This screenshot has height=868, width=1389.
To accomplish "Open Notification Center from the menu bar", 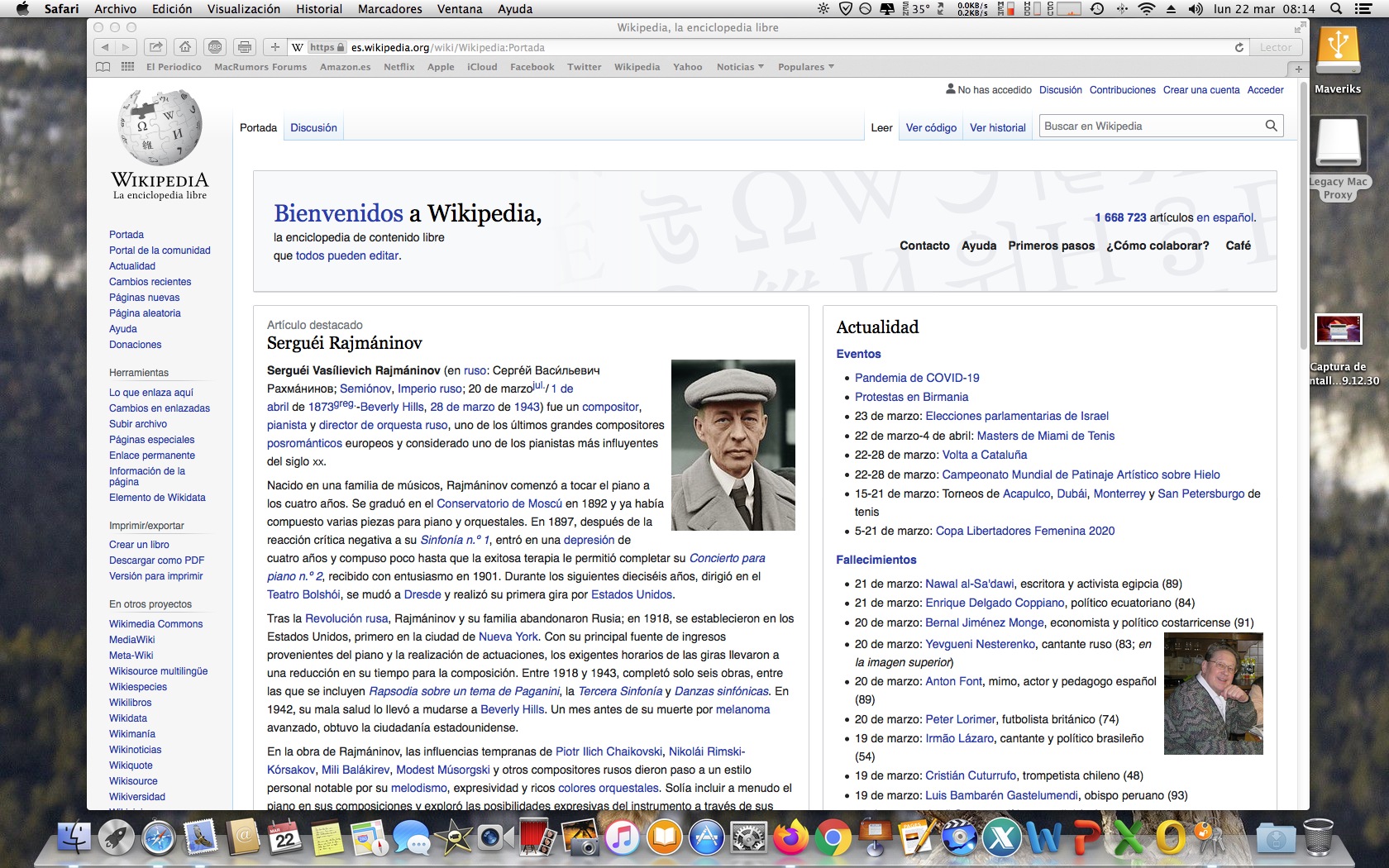I will click(1364, 9).
